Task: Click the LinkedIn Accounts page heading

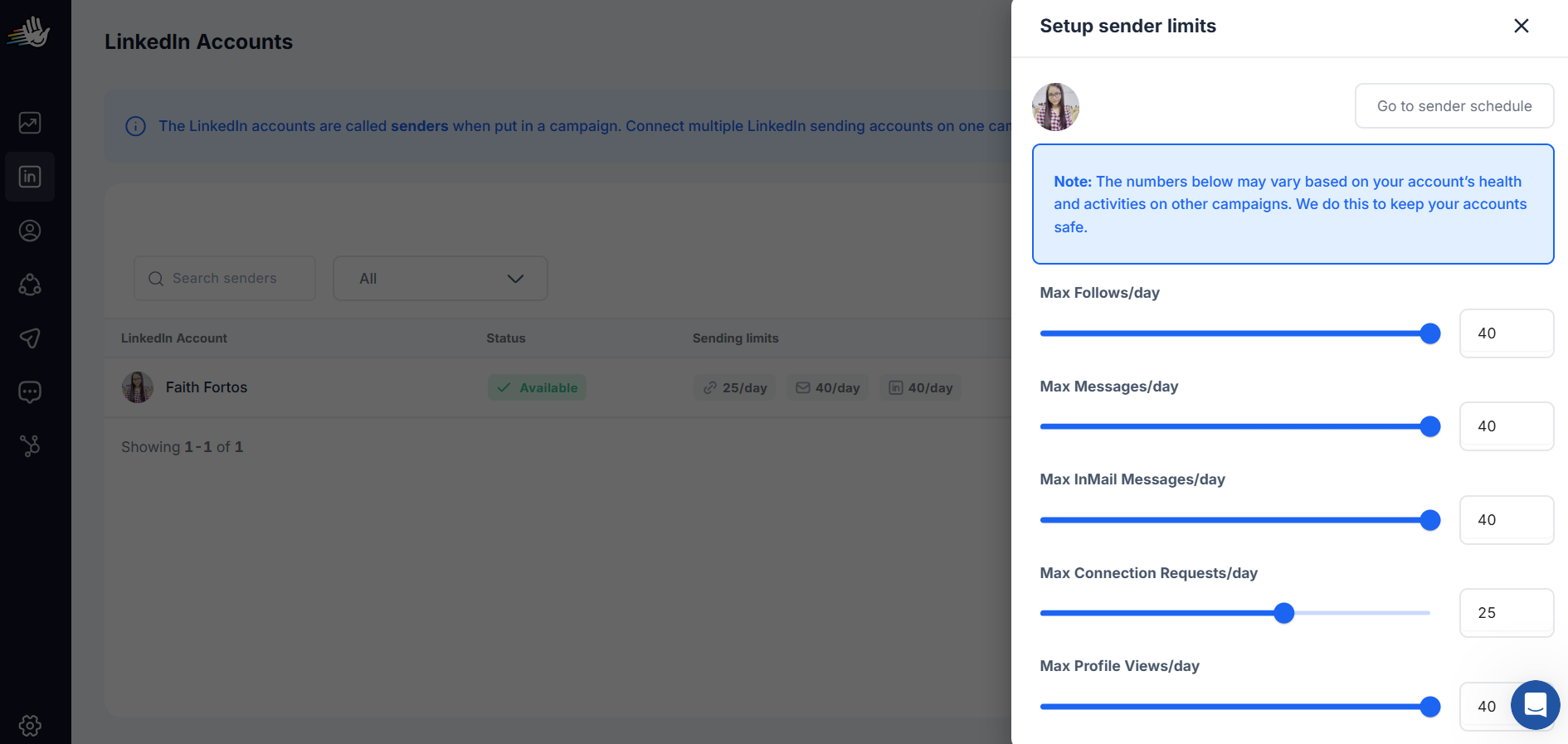Action: click(x=198, y=41)
